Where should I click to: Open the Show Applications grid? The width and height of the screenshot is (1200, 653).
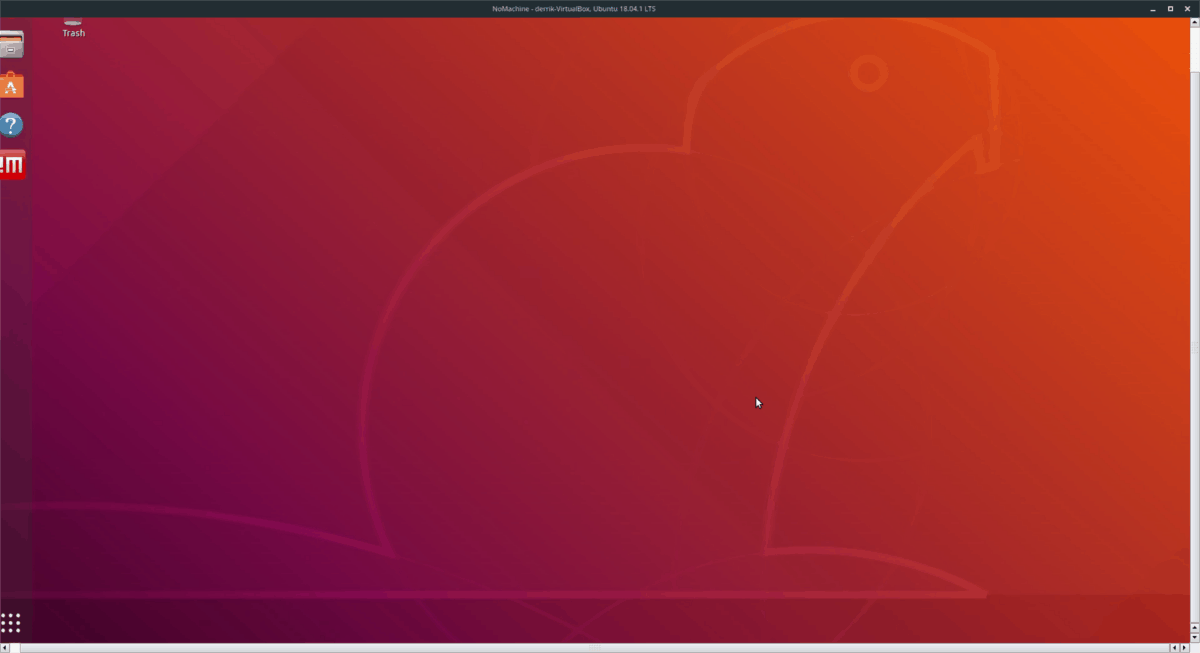(12, 622)
